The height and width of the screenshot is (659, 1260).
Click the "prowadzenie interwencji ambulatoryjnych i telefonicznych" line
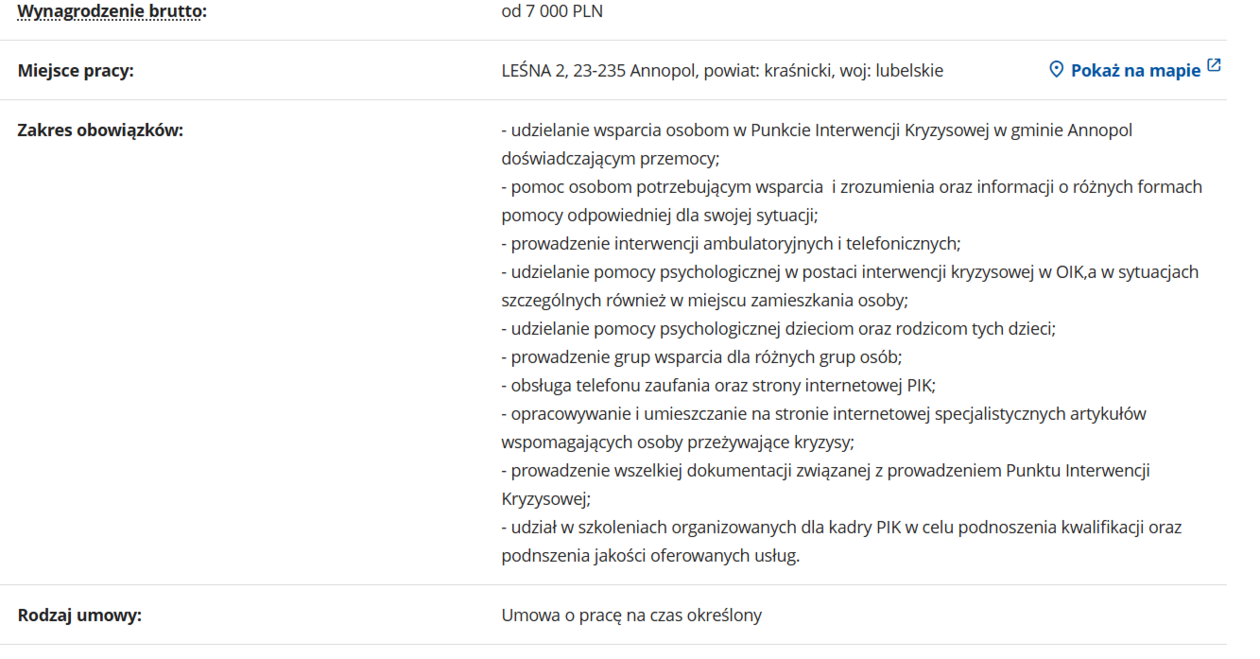730,243
